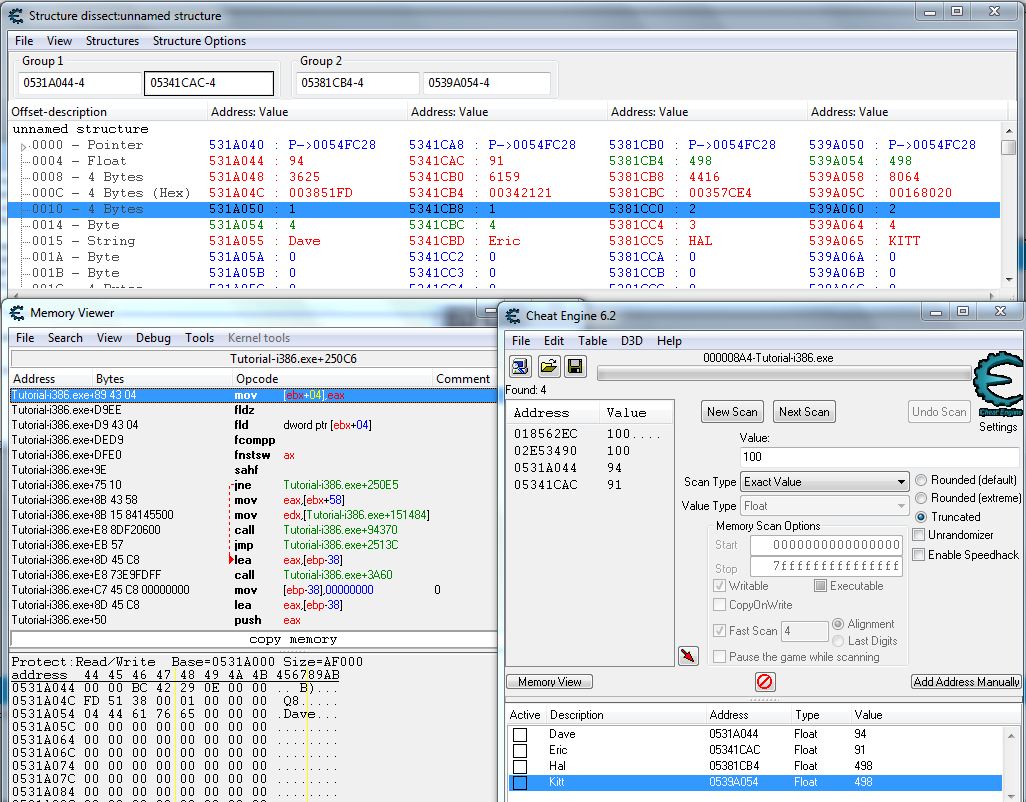
Task: Open the Structures menu
Action: [112, 41]
